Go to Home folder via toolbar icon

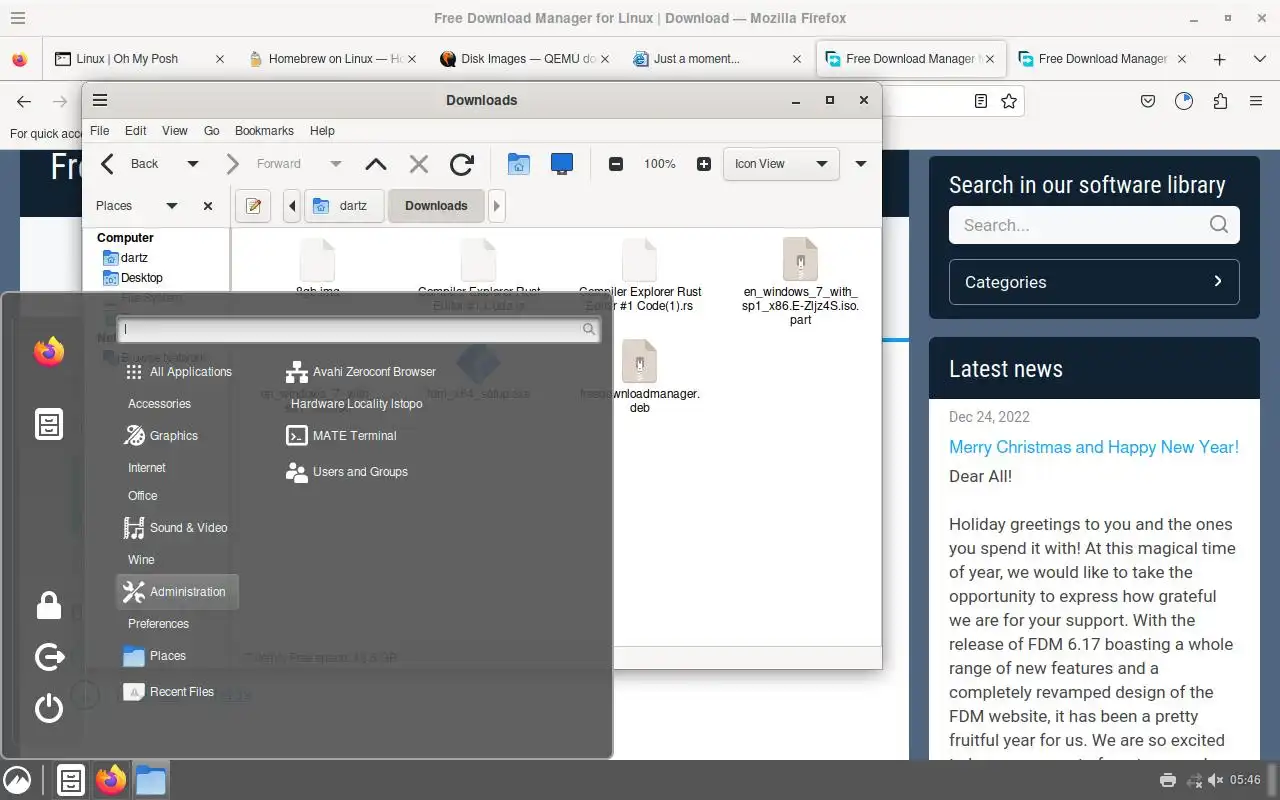click(x=518, y=164)
